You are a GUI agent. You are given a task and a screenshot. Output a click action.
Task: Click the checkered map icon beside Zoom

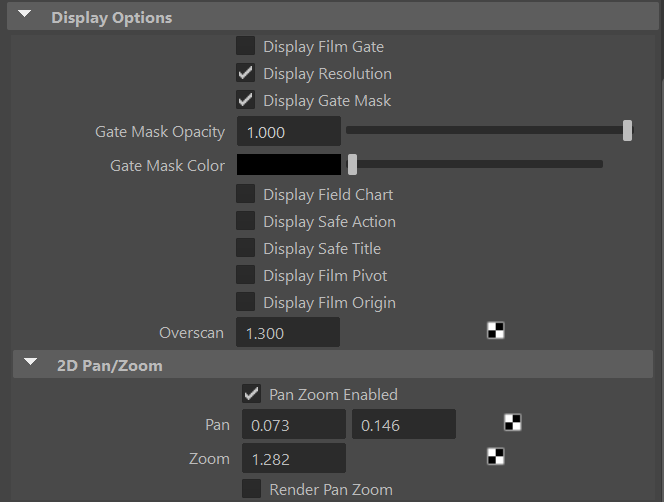coord(495,456)
